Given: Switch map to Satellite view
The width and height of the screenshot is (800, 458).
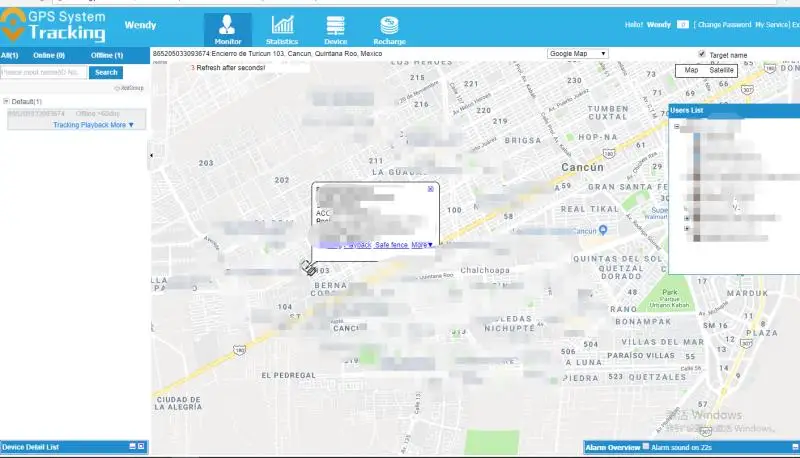Looking at the screenshot, I should click(721, 70).
